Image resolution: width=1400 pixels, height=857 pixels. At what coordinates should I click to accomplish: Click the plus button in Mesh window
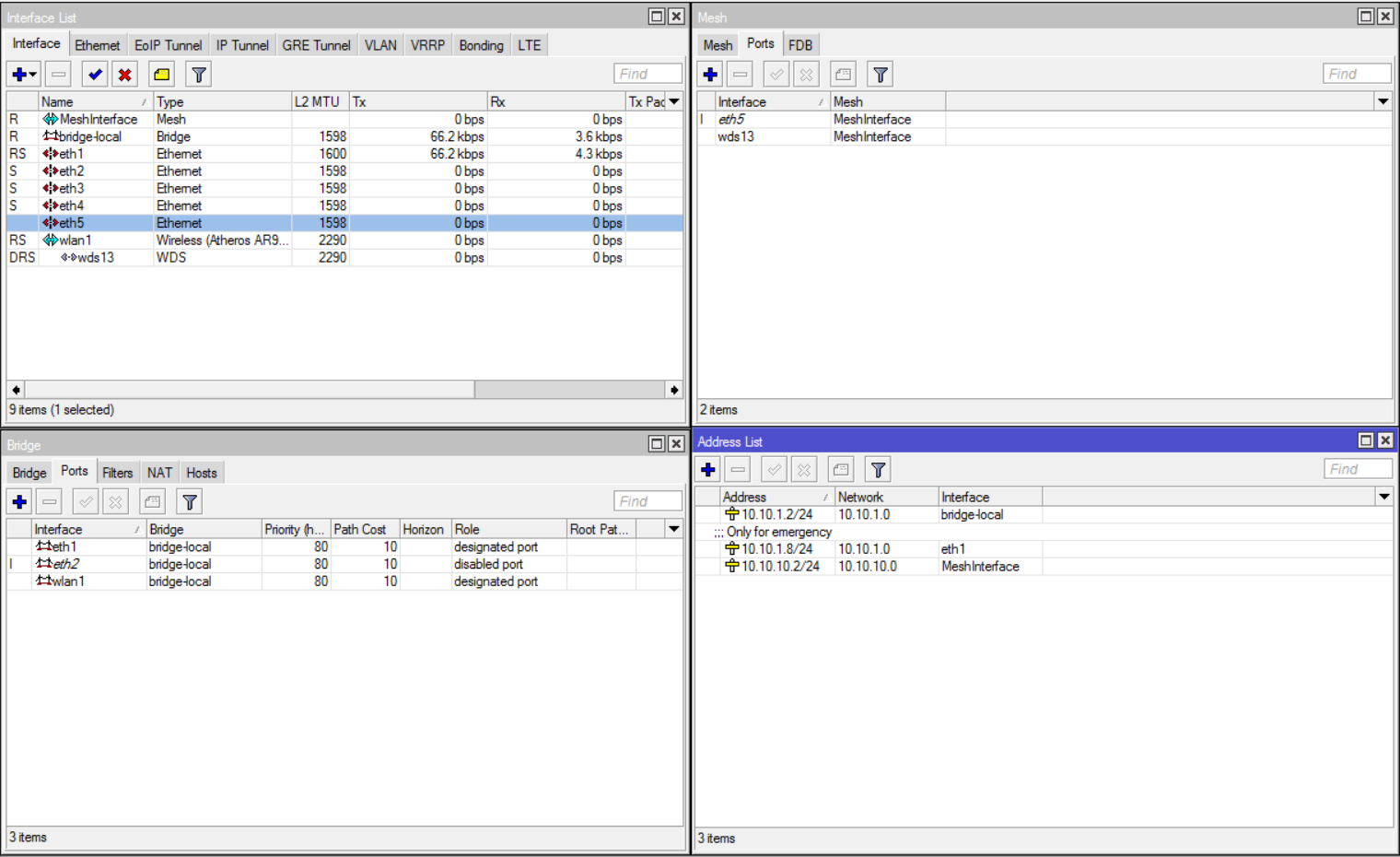[710, 75]
